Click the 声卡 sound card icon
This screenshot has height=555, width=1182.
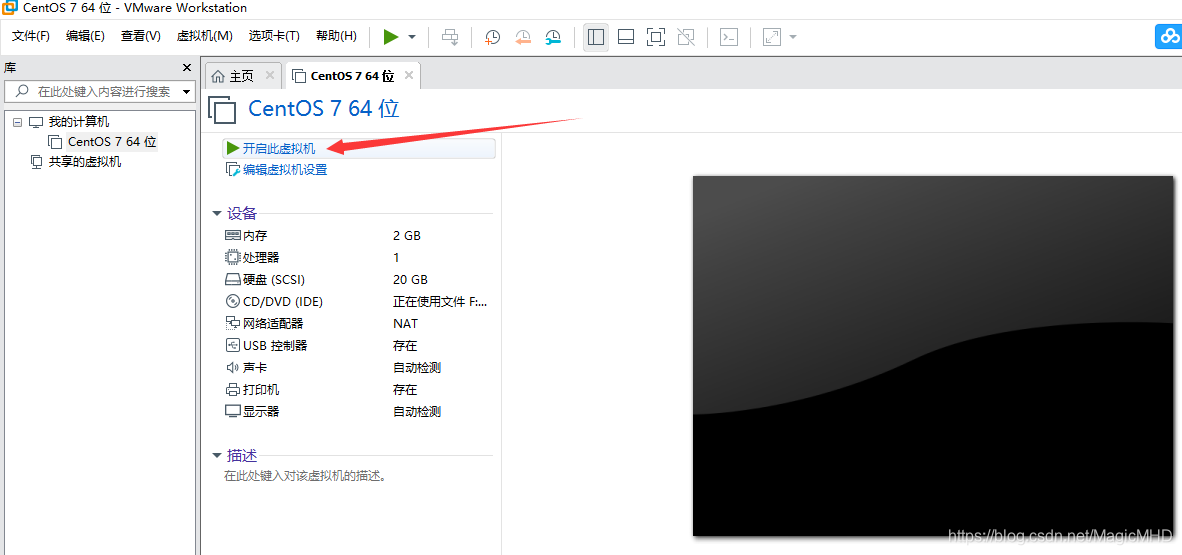(x=233, y=368)
